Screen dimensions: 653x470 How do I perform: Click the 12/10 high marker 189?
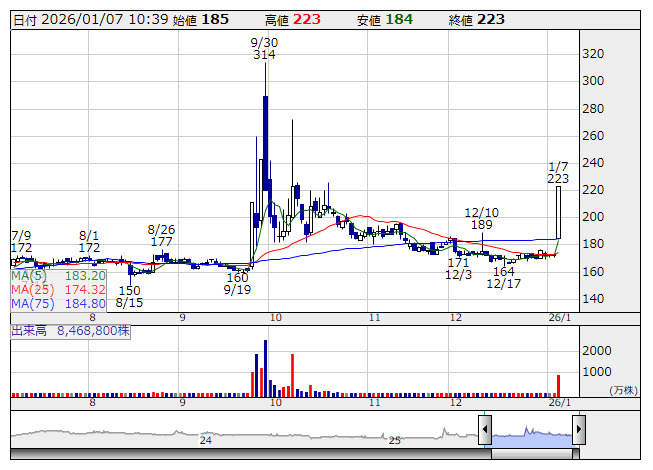(481, 226)
